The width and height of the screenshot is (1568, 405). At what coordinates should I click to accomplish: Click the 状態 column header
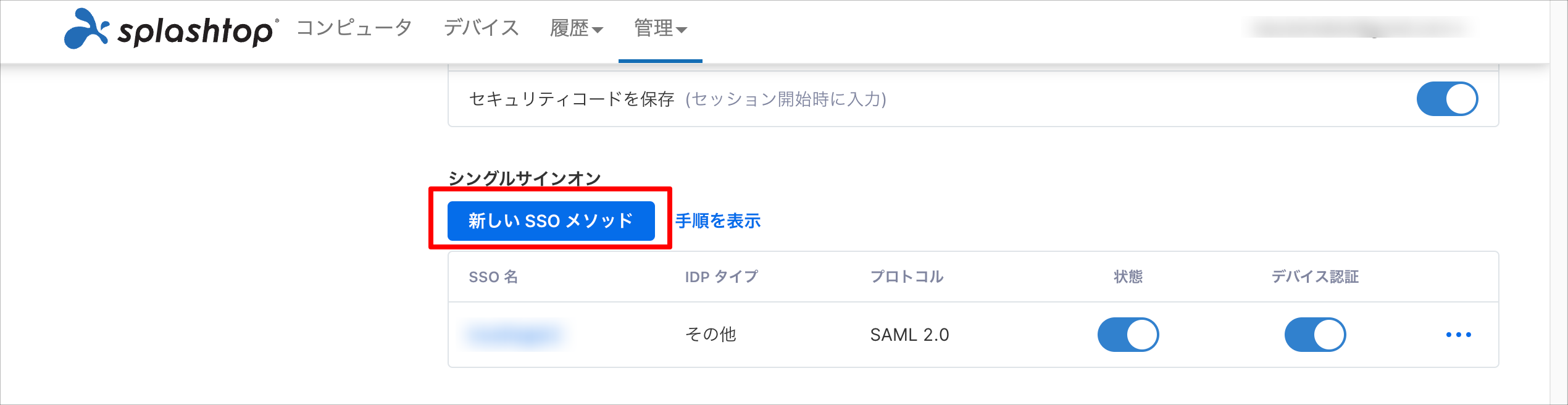point(1128,277)
